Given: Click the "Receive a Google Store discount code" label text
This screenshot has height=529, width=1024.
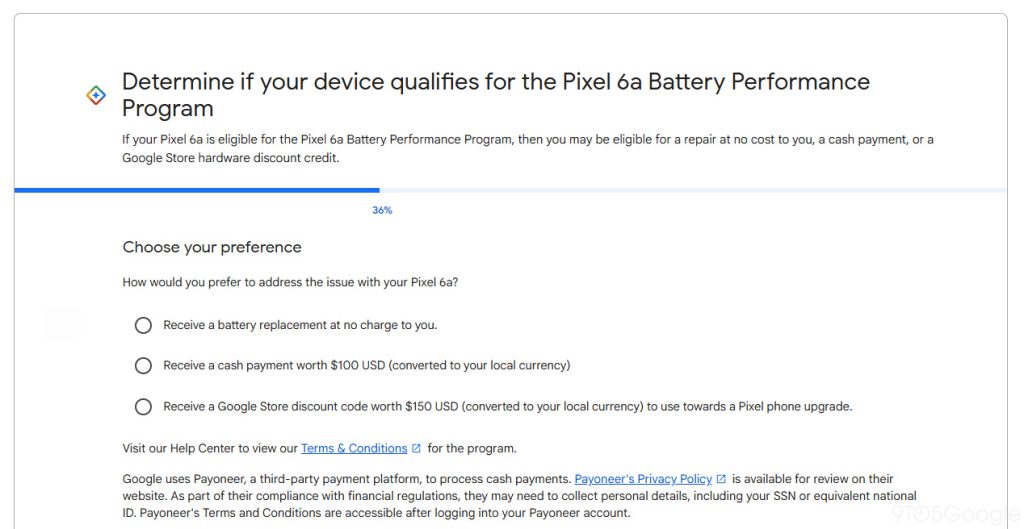Looking at the screenshot, I should [507, 407].
